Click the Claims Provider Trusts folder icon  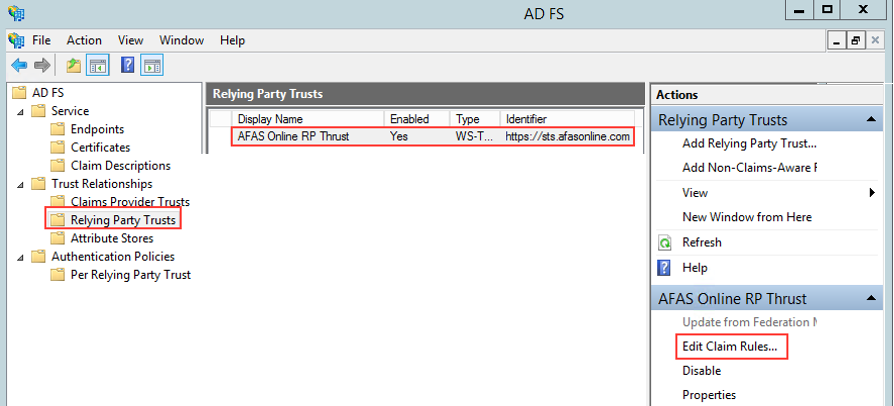tap(58, 201)
